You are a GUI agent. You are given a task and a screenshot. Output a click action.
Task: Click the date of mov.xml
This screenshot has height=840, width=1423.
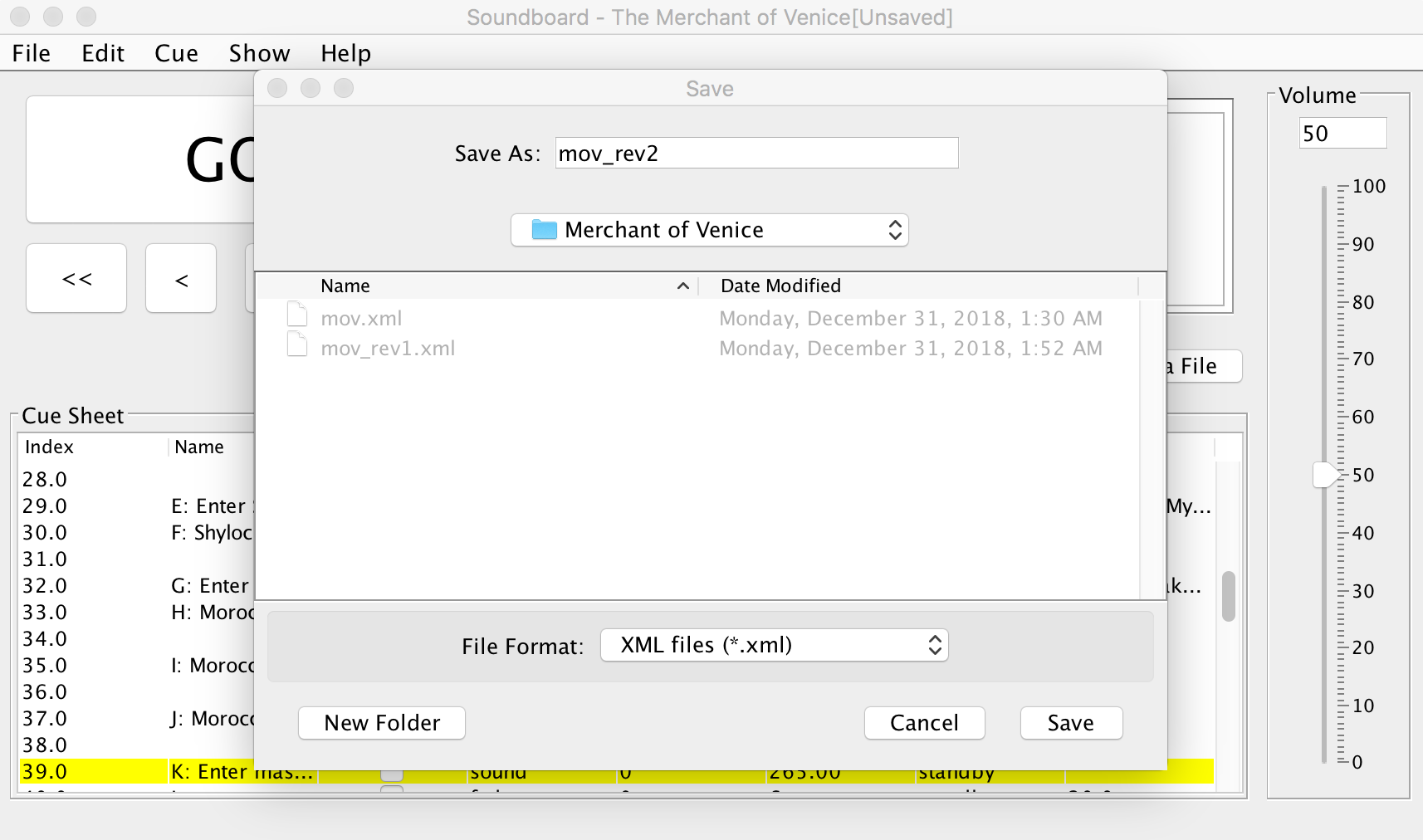pos(911,318)
